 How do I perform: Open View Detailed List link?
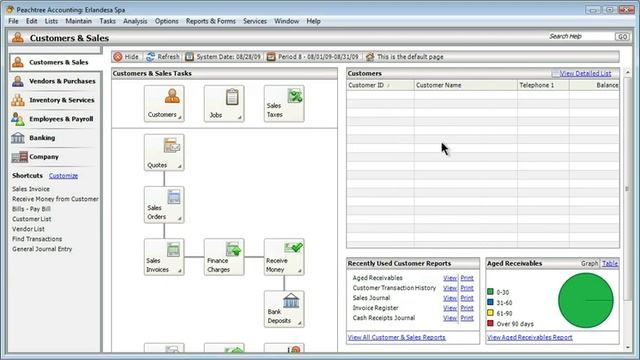click(585, 73)
